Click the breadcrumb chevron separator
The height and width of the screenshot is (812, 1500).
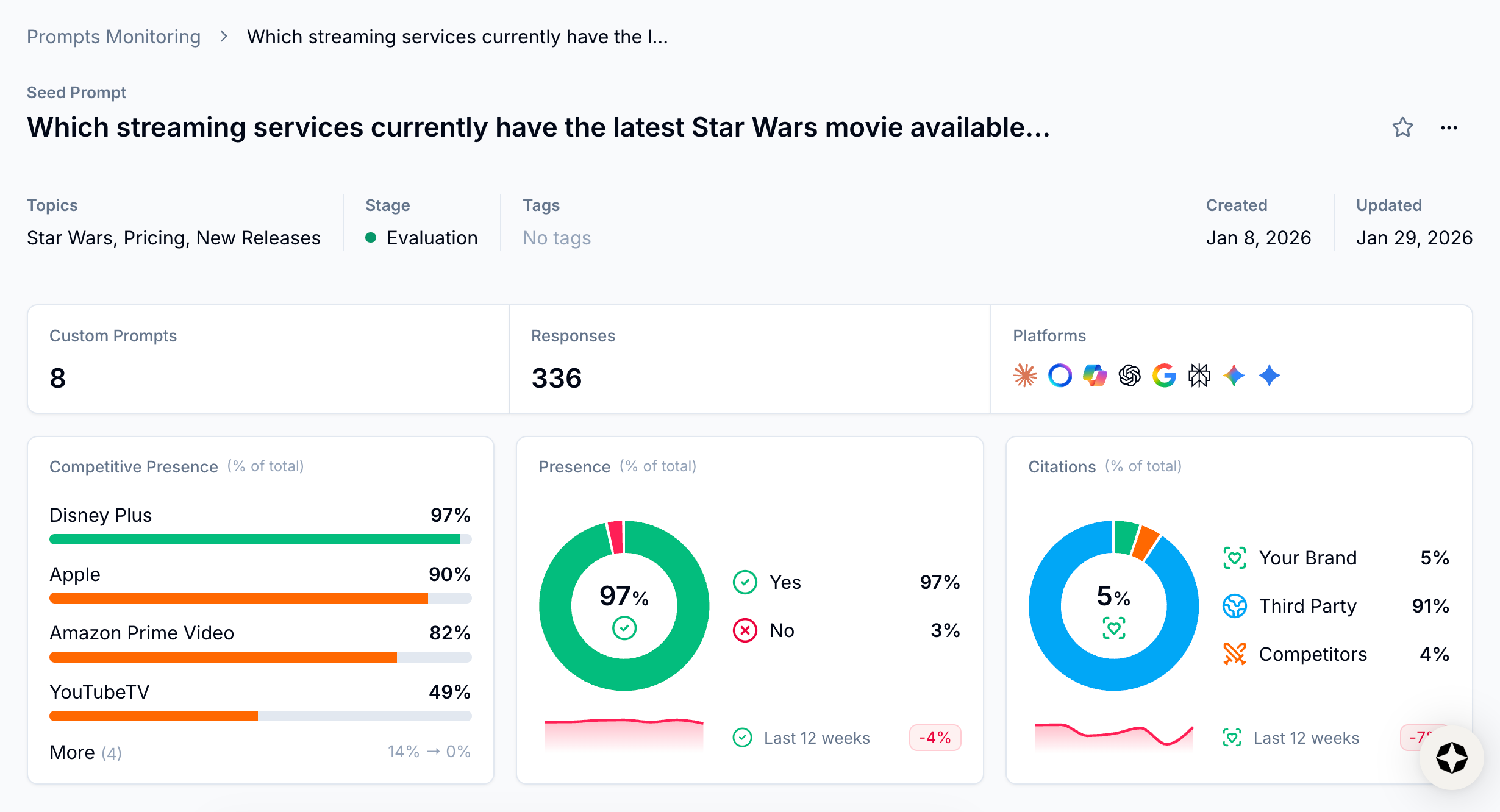coord(224,37)
